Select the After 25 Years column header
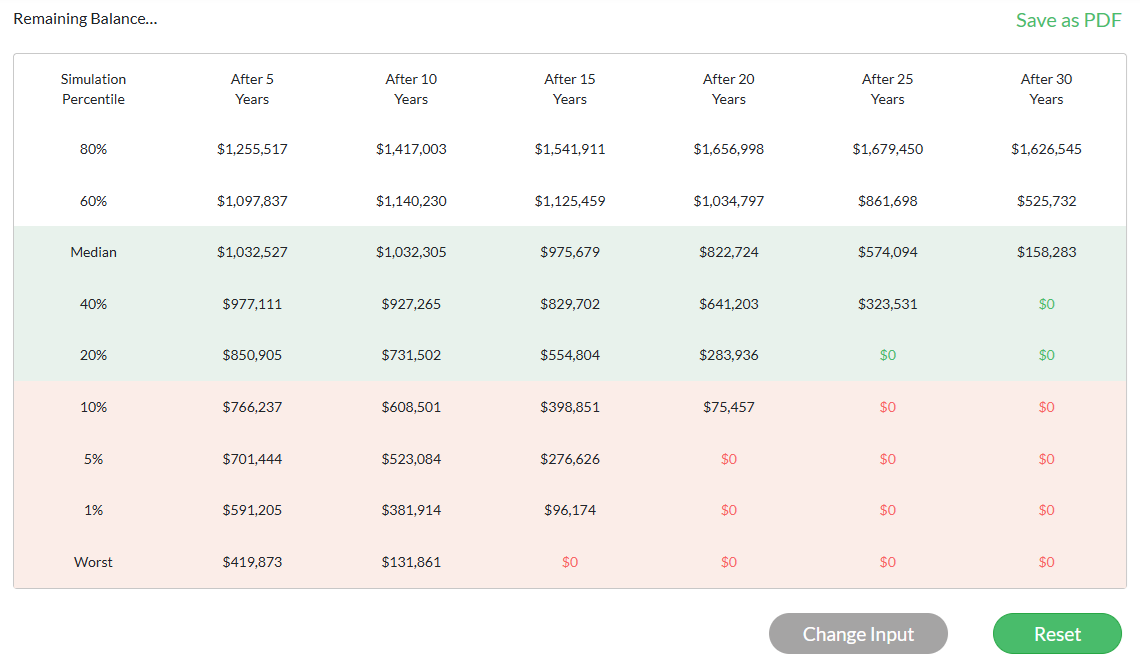Screen dimensions: 1140x654 [888, 89]
